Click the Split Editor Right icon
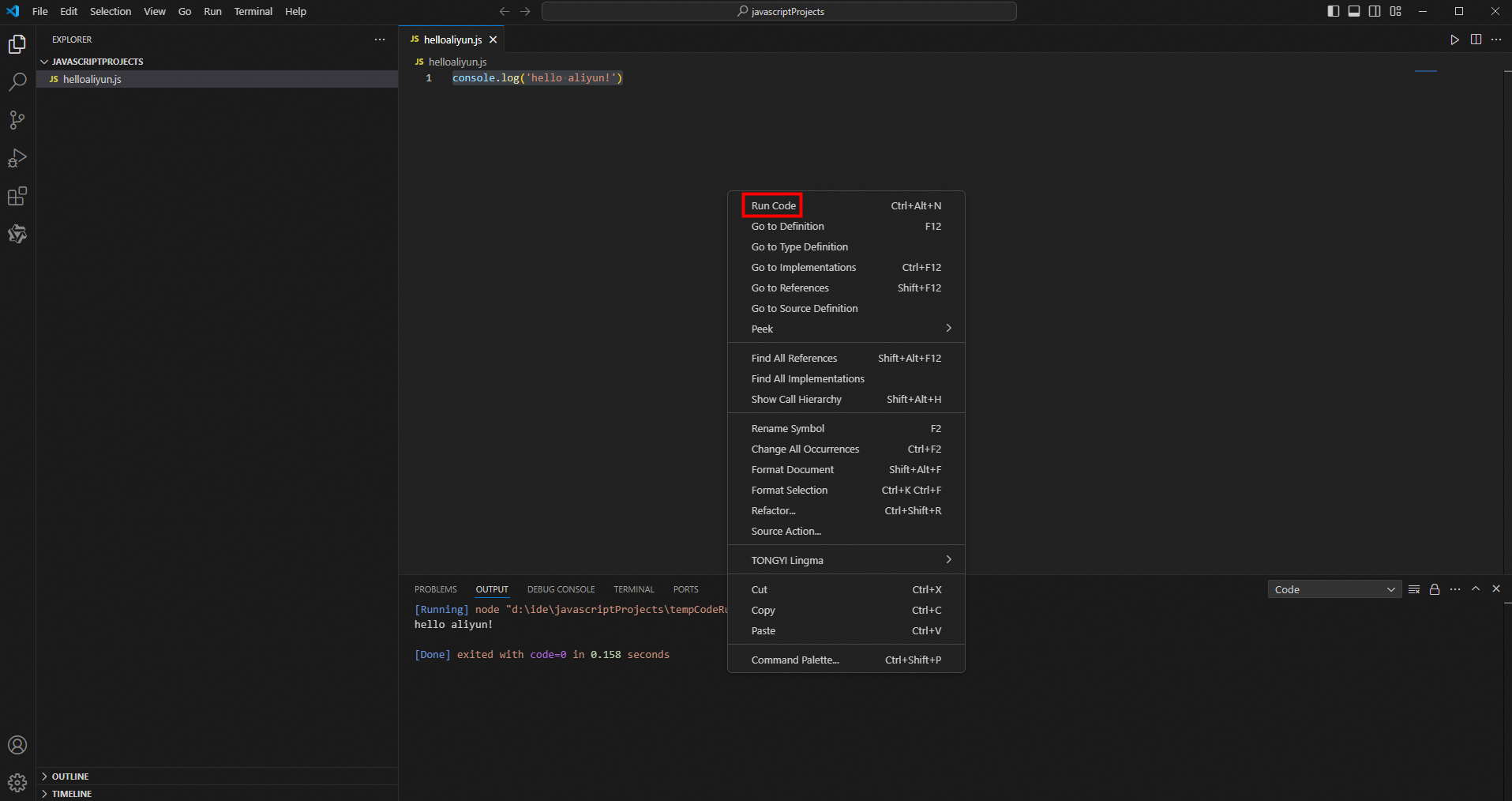The image size is (1512, 801). (x=1476, y=39)
